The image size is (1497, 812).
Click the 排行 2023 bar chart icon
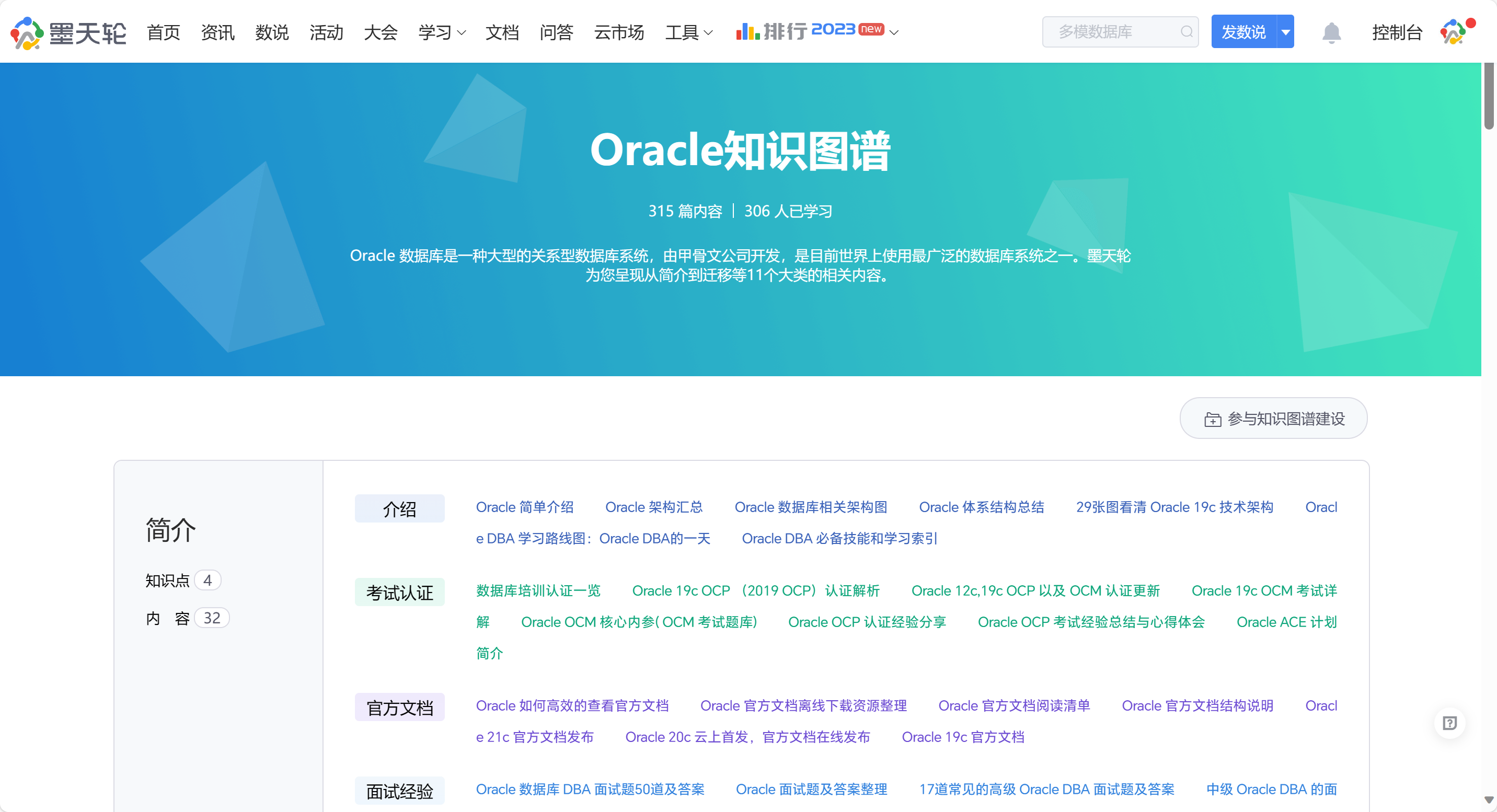(747, 31)
